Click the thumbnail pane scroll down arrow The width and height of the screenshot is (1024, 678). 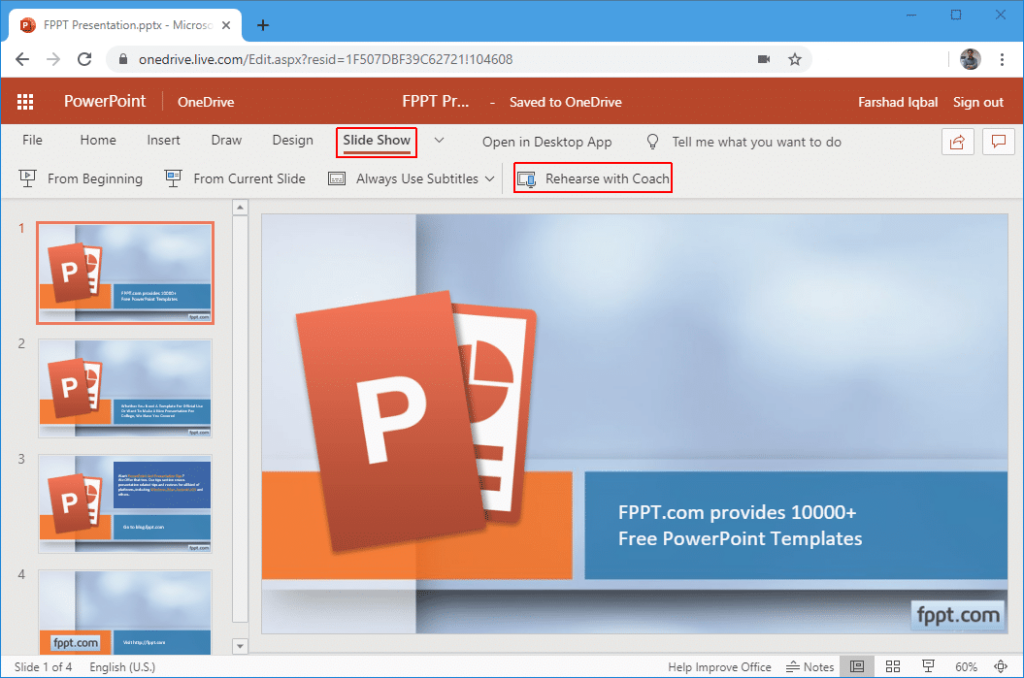point(240,646)
